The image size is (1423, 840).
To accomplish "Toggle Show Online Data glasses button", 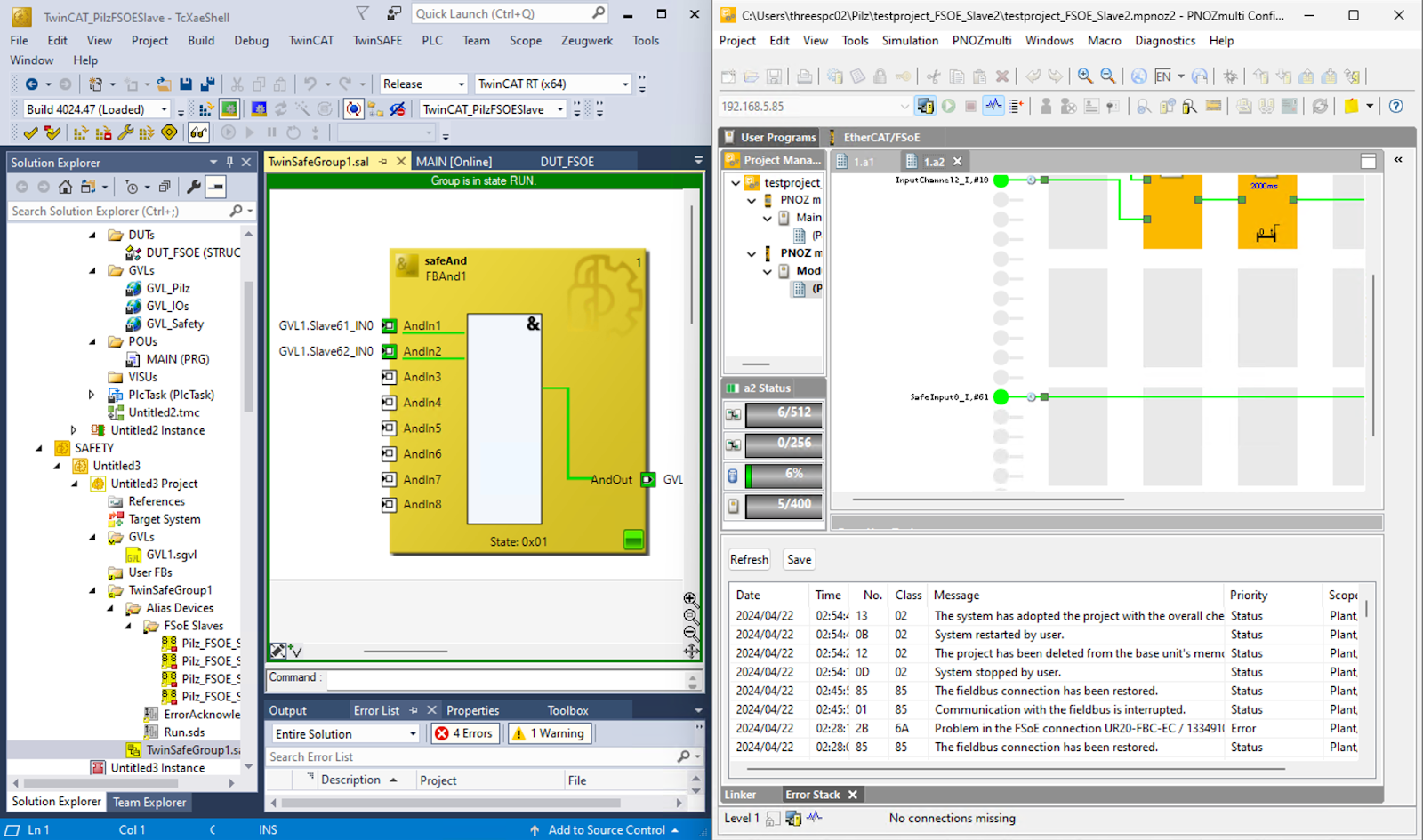I will click(197, 133).
